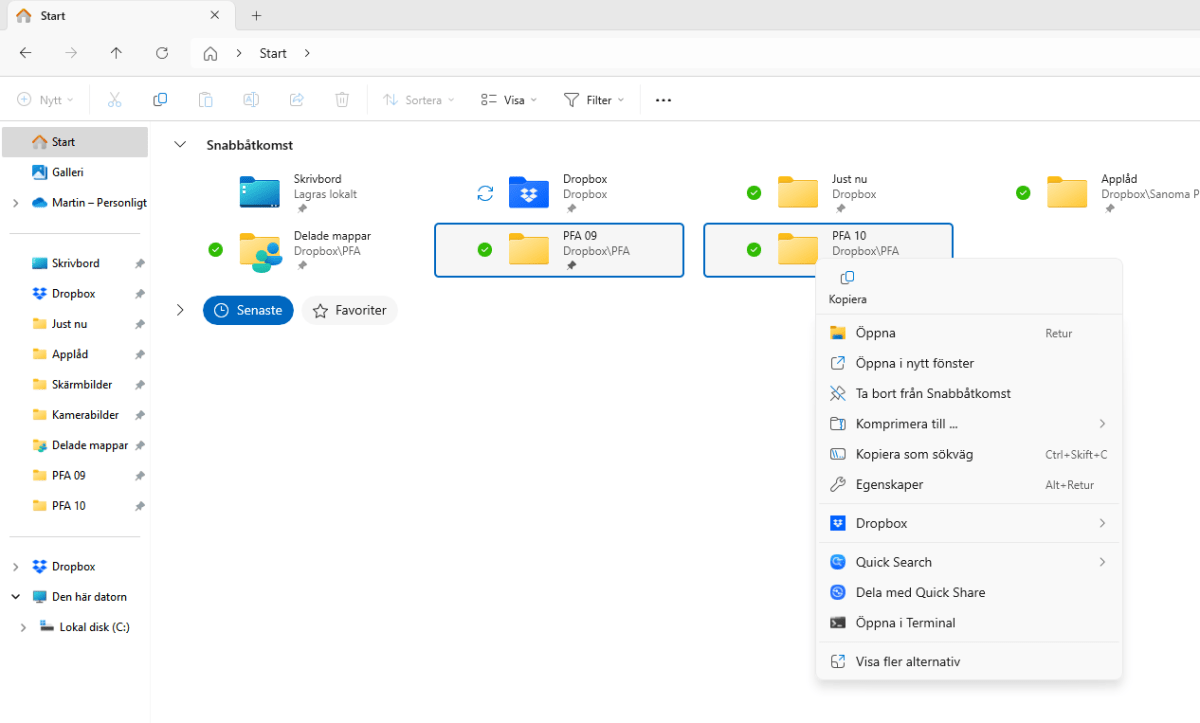Click the address bar empty area
1200x723 pixels.
tap(700, 54)
